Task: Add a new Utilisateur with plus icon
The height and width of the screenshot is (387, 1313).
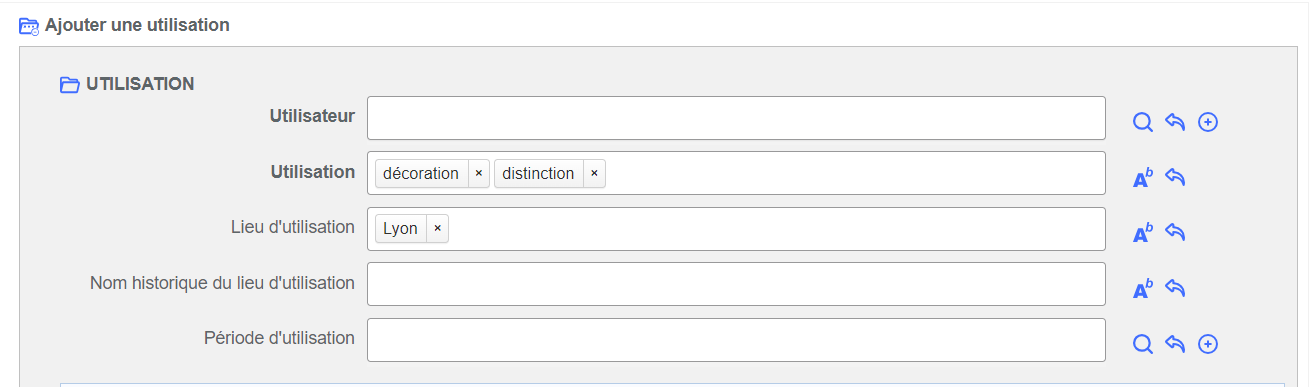Action: click(x=1208, y=122)
